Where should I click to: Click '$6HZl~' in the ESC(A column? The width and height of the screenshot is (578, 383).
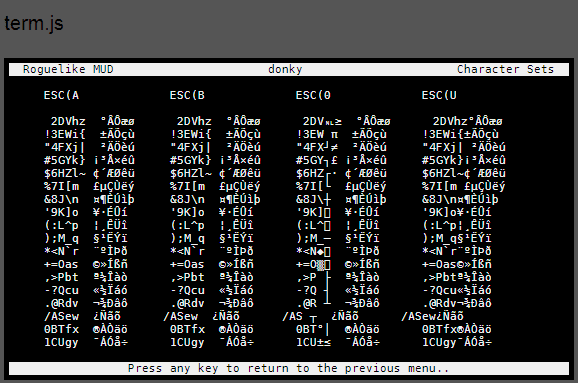(x=65, y=173)
